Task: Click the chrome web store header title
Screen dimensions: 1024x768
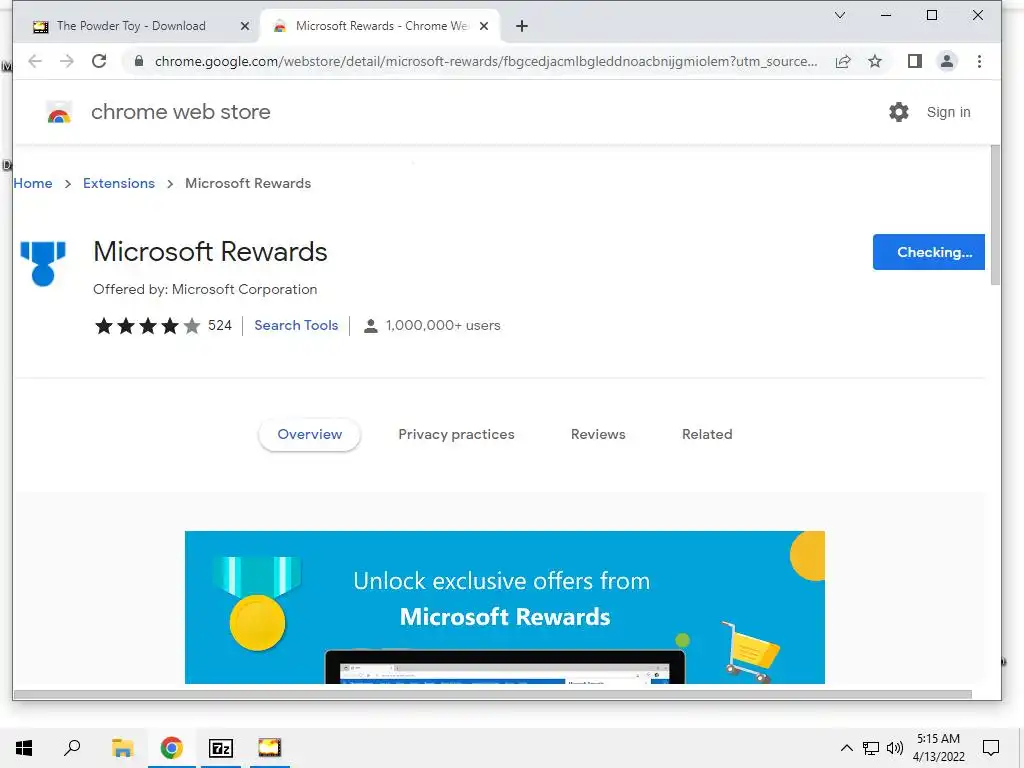Action: pyautogui.click(x=180, y=112)
